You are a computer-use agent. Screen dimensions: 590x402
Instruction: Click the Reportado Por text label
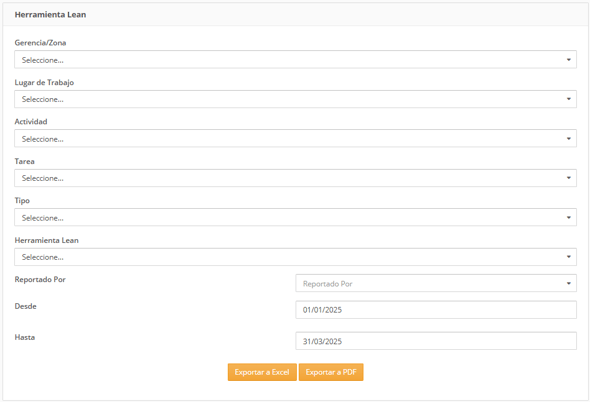[x=40, y=280]
